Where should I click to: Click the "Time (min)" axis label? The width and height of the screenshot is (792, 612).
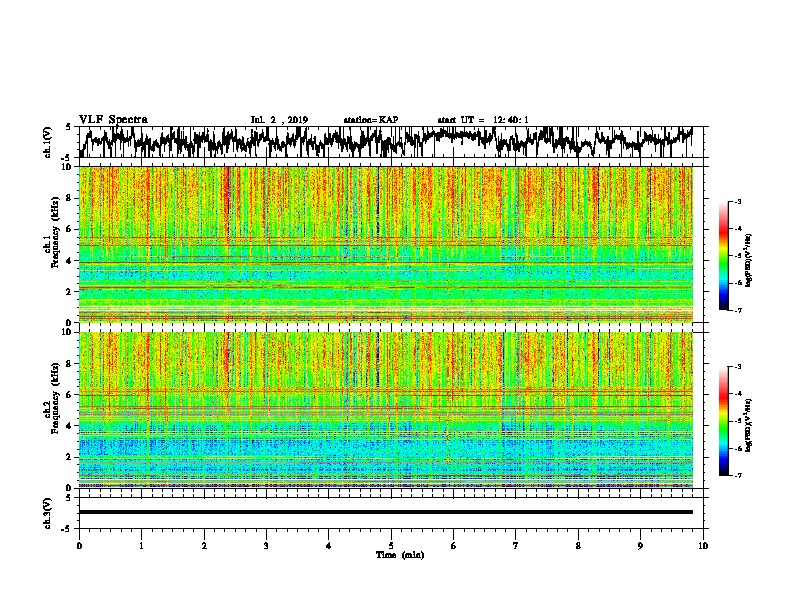tap(400, 555)
